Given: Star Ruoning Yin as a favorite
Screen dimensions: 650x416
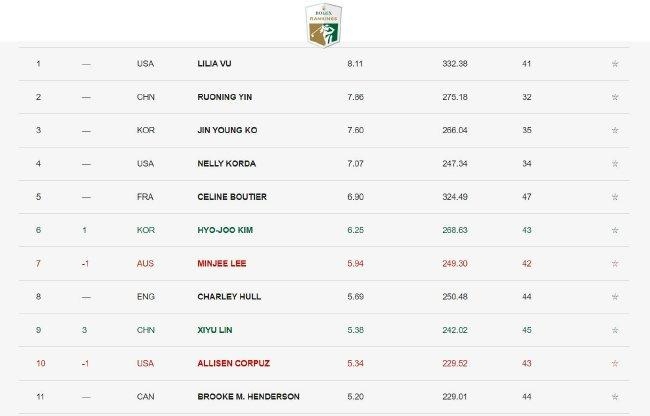Looking at the screenshot, I should 615,97.
